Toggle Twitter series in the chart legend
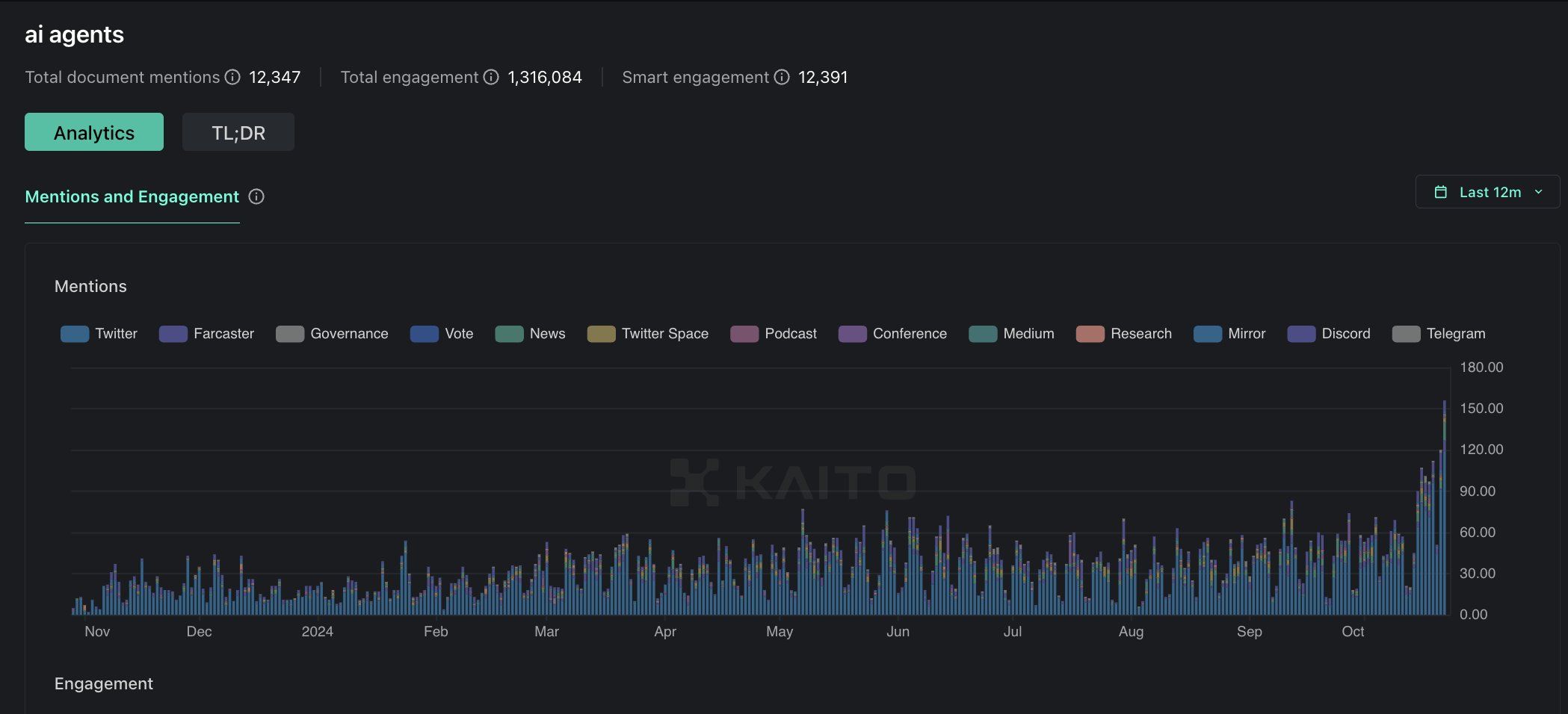The image size is (1568, 714). [99, 334]
